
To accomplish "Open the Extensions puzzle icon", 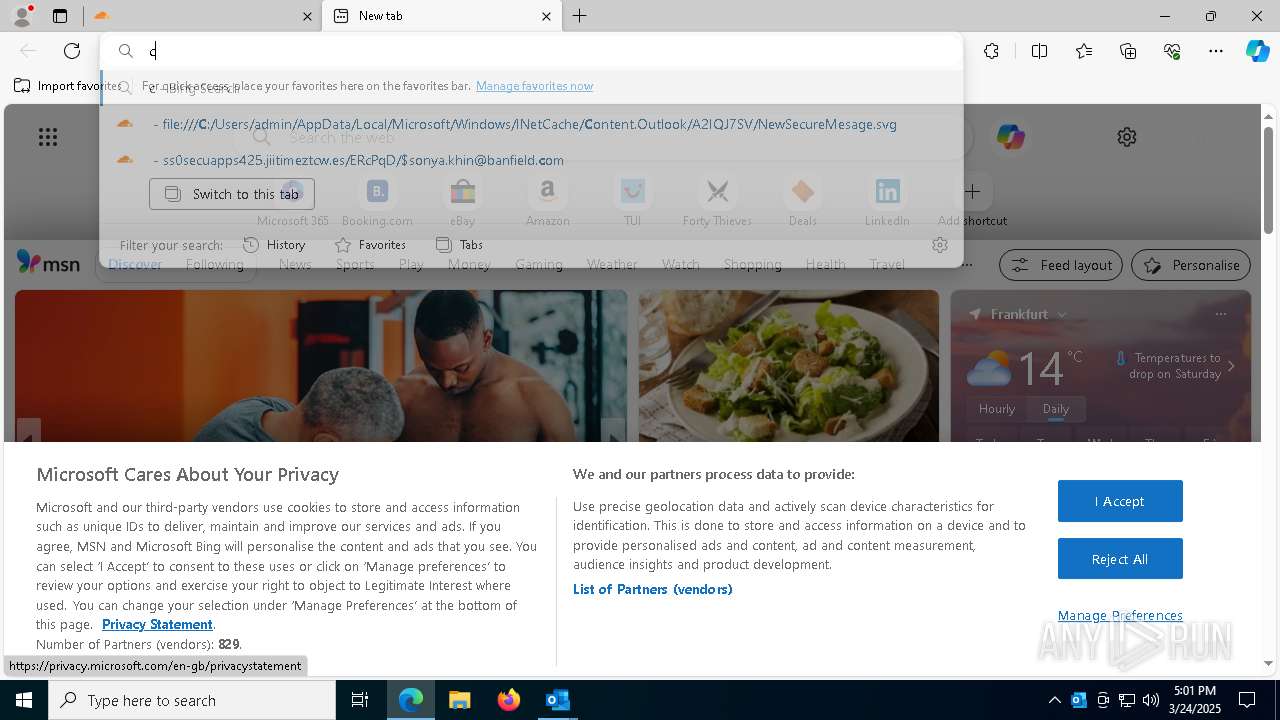I will (x=991, y=51).
